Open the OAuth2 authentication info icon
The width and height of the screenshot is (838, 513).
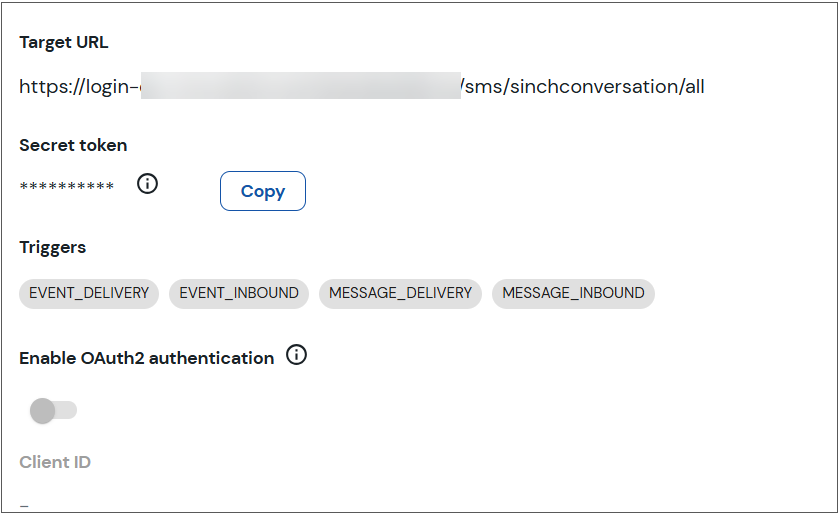pyautogui.click(x=296, y=354)
